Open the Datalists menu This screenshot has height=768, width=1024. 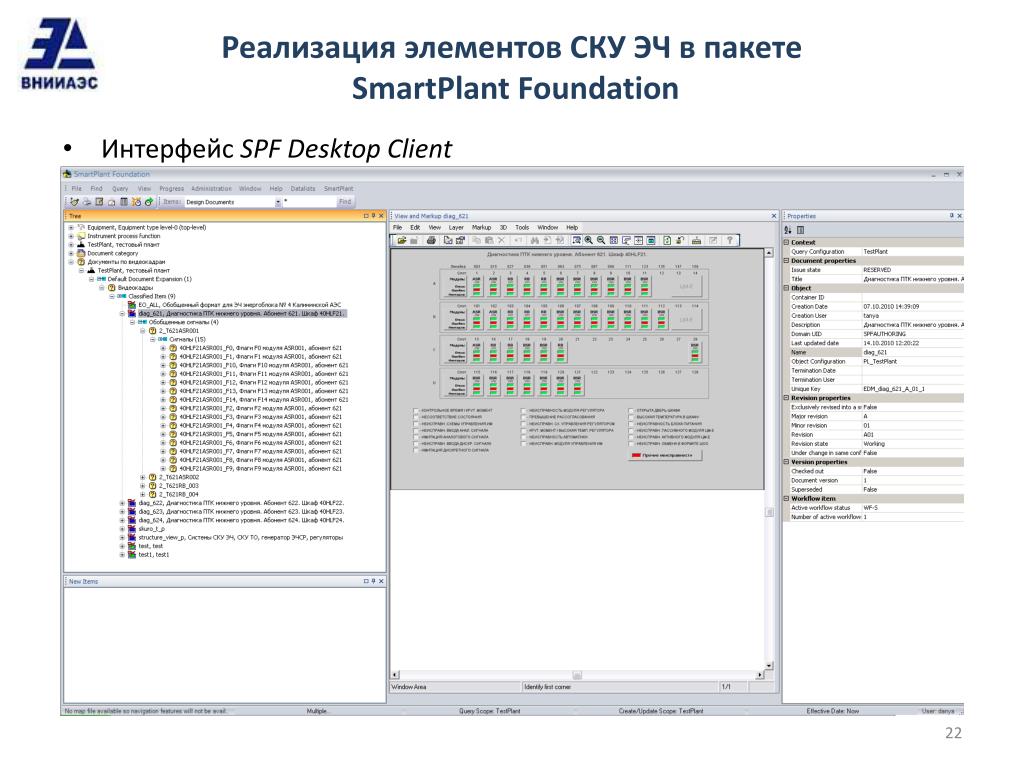[x=303, y=189]
